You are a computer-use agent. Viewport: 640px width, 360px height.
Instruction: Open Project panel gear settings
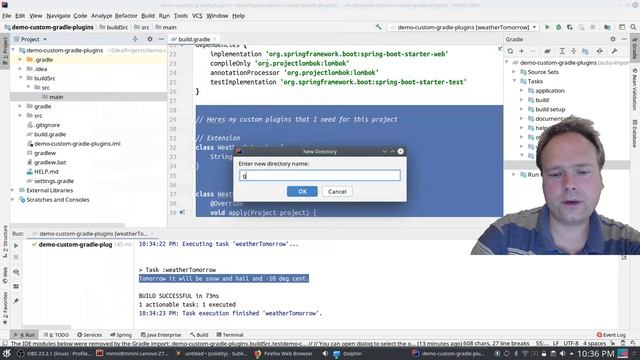(150, 39)
